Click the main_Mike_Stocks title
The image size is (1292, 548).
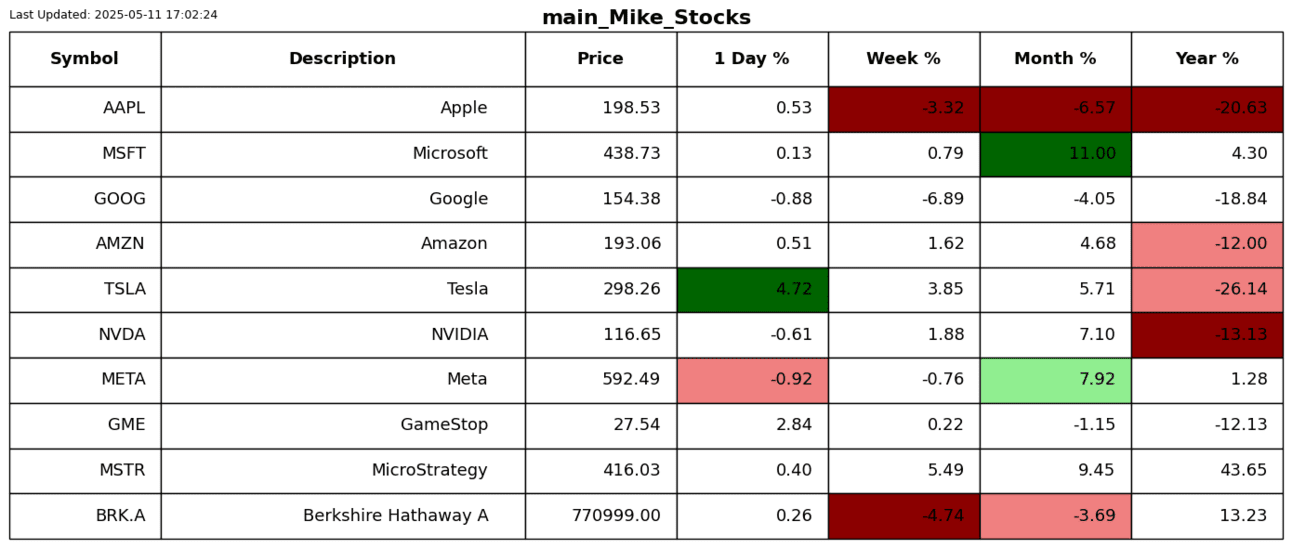pos(646,18)
